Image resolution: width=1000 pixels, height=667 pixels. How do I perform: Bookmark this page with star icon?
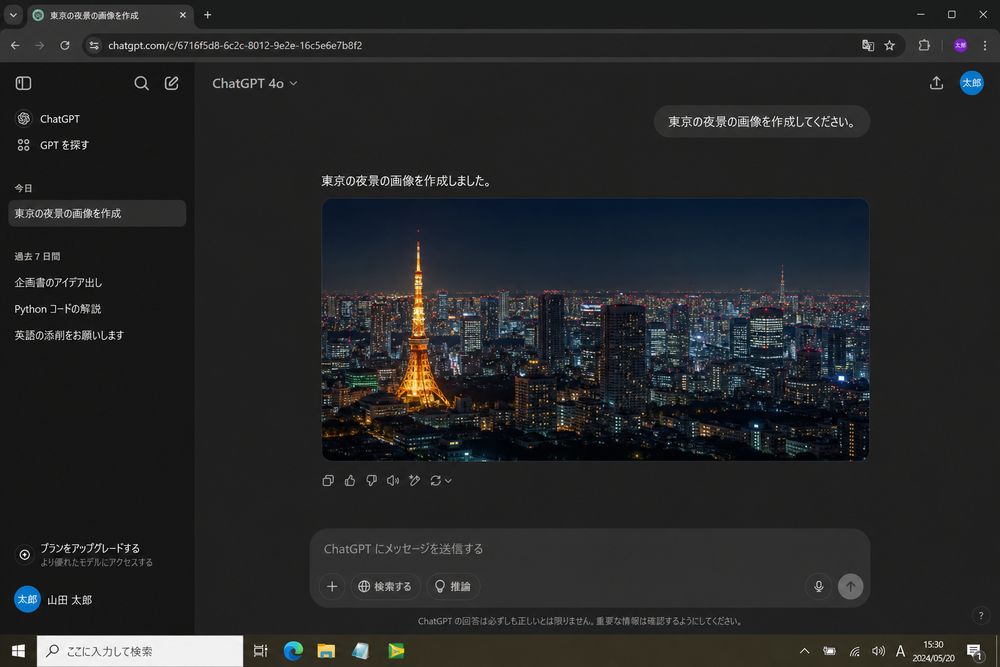(890, 45)
